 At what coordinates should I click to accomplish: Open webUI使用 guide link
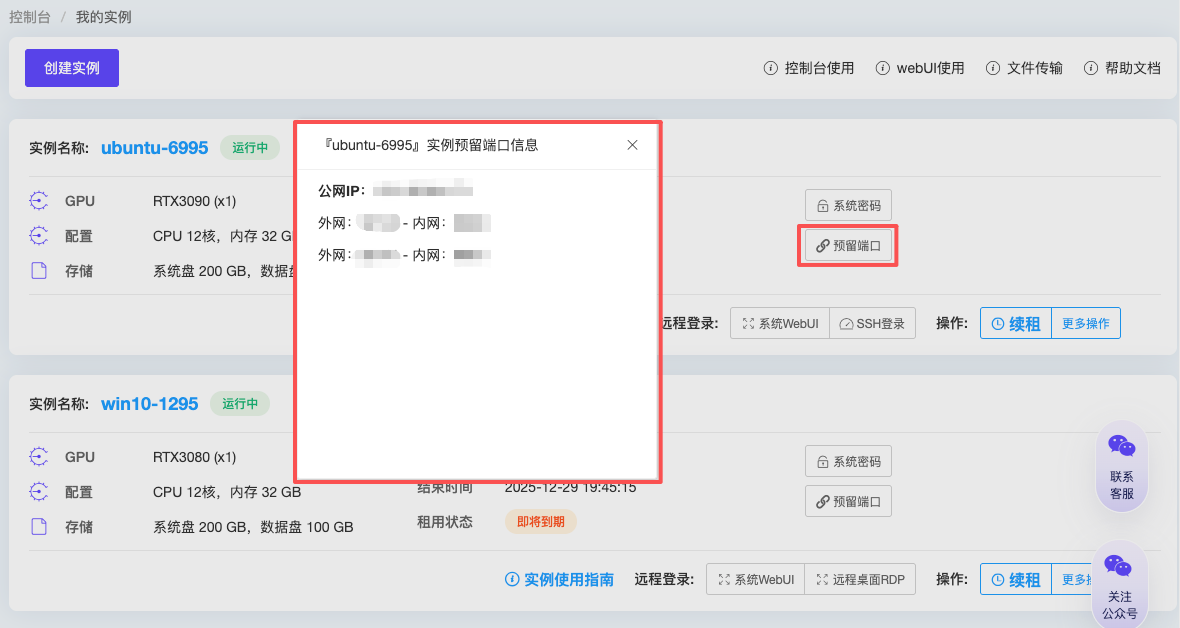920,68
